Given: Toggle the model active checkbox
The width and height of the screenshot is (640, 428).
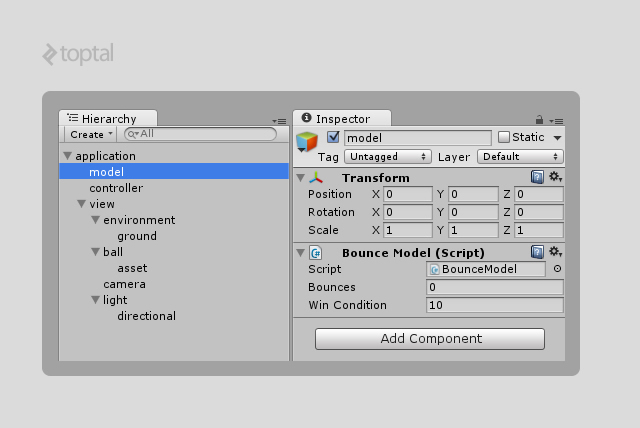Looking at the screenshot, I should tap(334, 137).
